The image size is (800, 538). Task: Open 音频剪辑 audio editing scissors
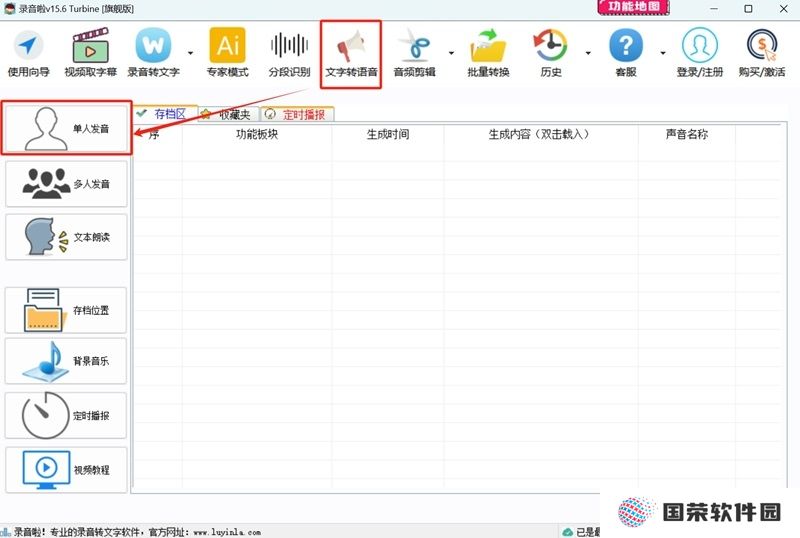click(x=414, y=54)
